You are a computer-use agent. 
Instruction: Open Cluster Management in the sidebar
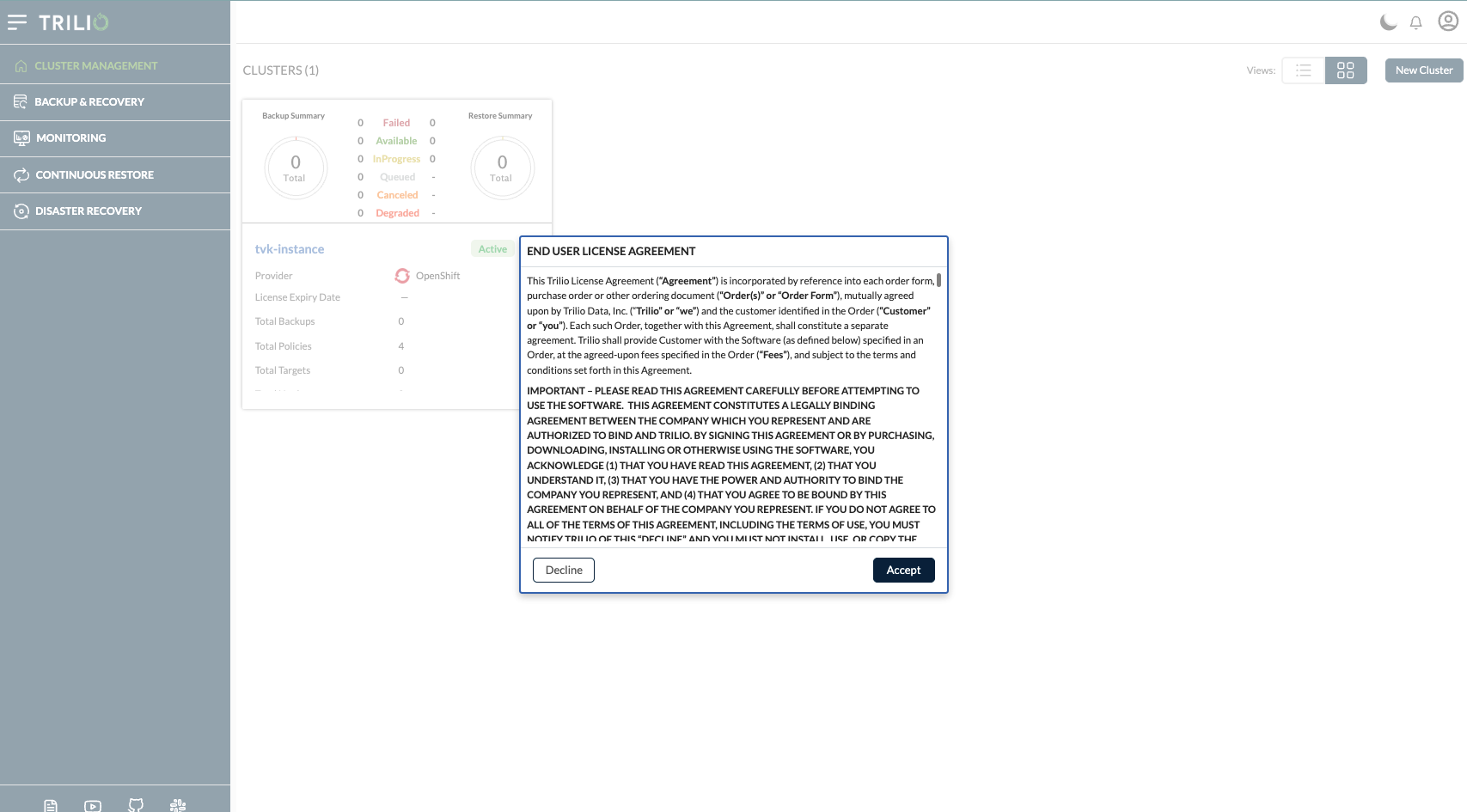[x=95, y=66]
